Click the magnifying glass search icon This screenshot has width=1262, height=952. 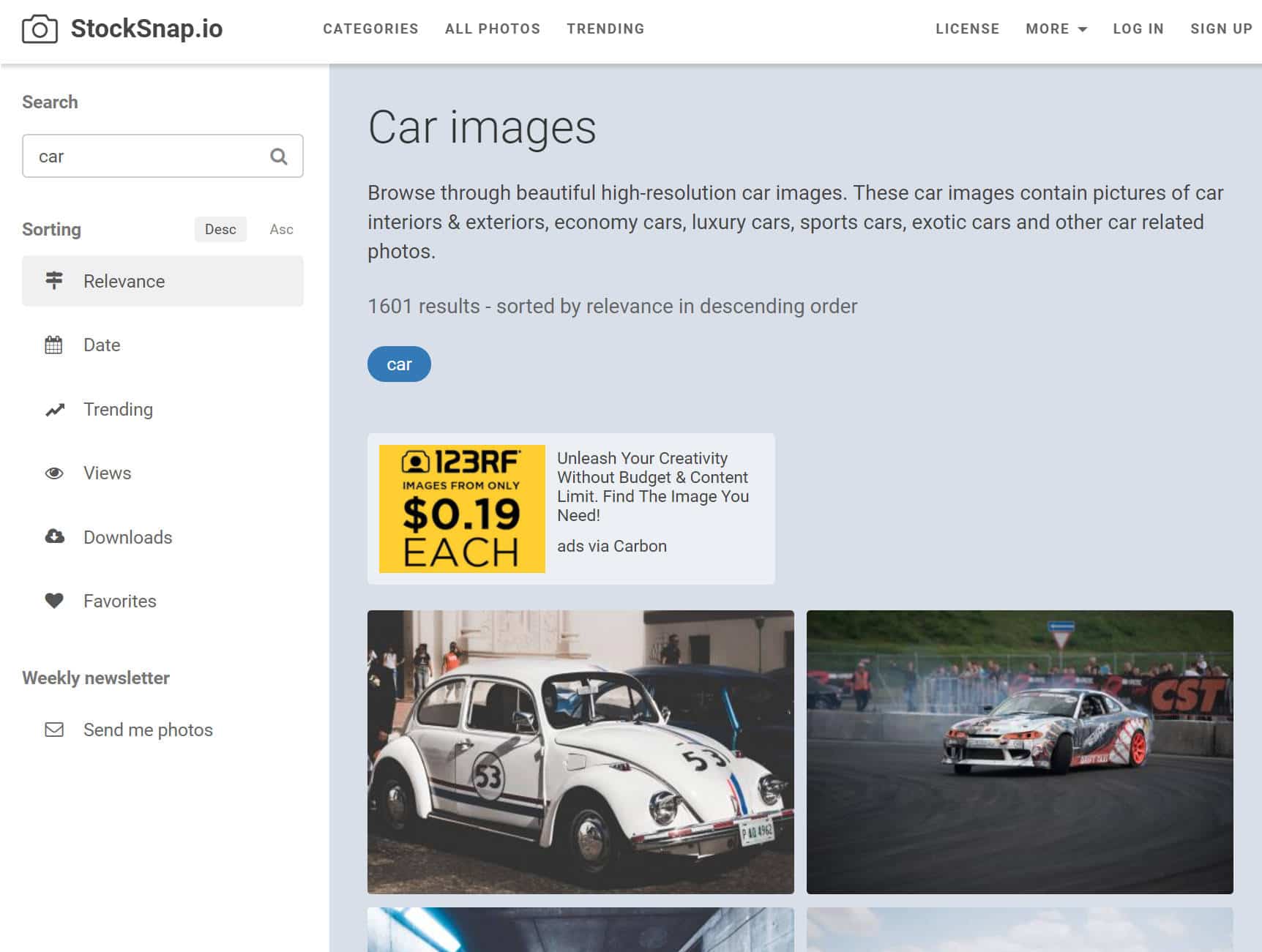[x=279, y=157]
